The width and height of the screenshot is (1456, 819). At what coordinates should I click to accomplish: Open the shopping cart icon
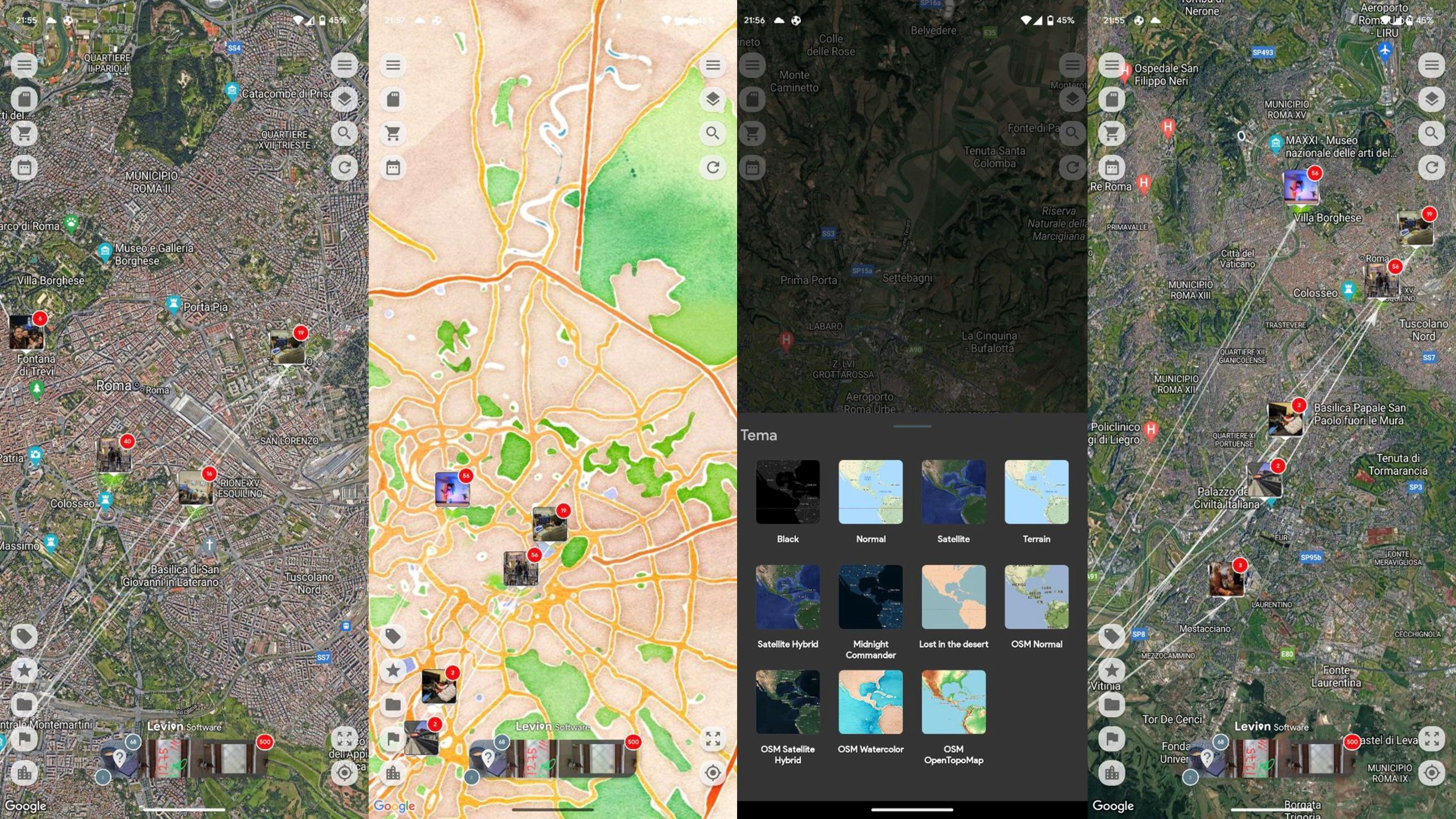pos(24,133)
